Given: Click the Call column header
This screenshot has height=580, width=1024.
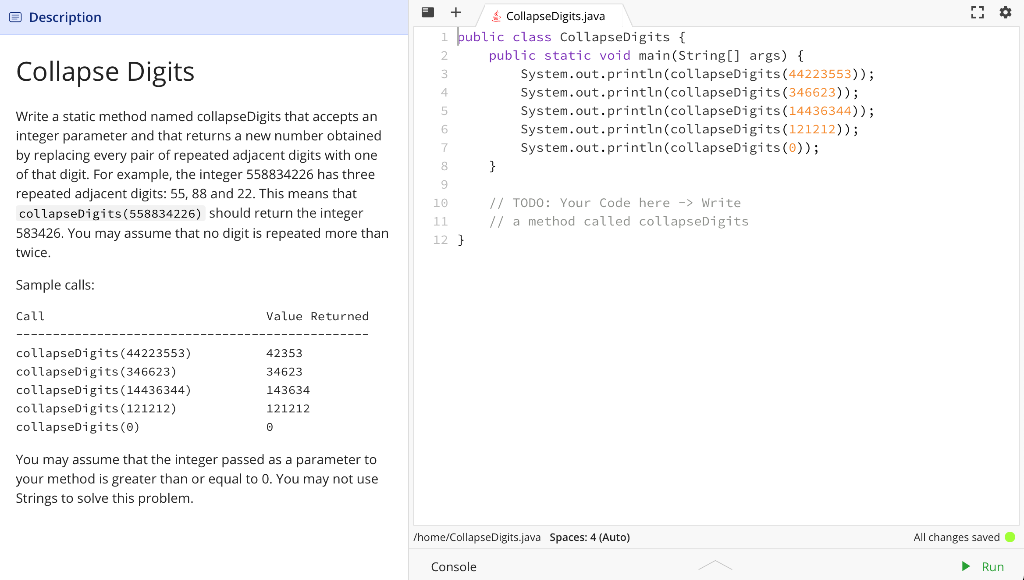Looking at the screenshot, I should (30, 316).
